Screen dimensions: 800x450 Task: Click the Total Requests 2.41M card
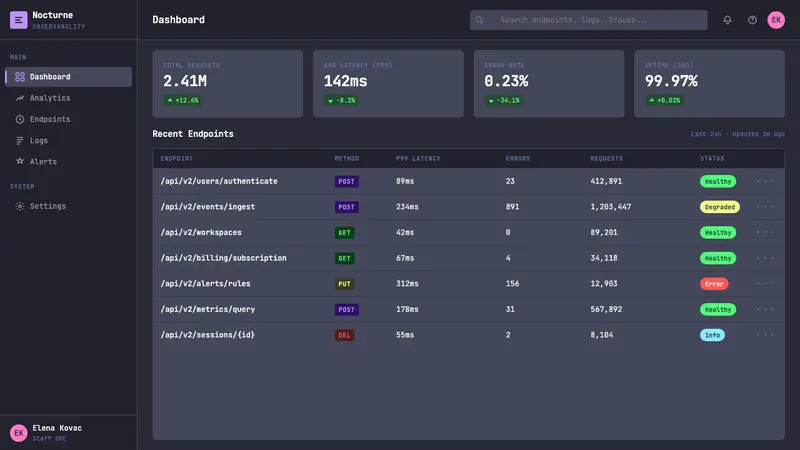(x=228, y=84)
